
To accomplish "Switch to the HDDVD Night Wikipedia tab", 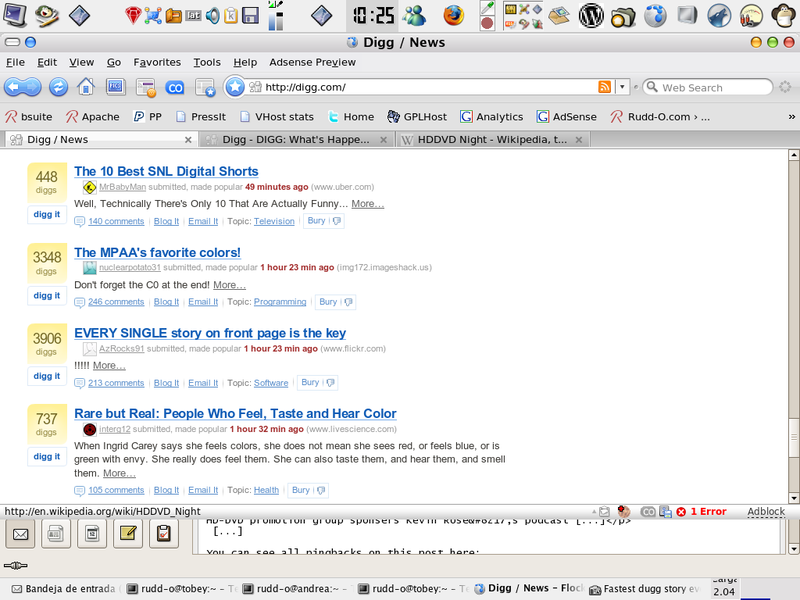I will click(492, 139).
